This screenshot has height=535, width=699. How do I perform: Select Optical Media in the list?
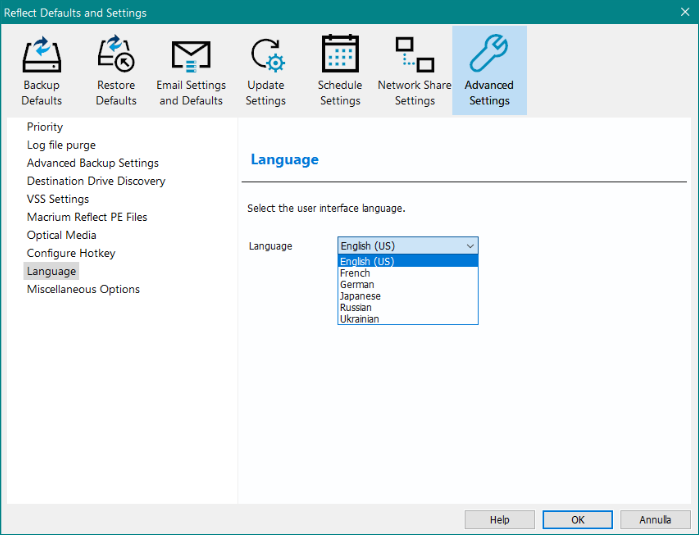(x=62, y=235)
